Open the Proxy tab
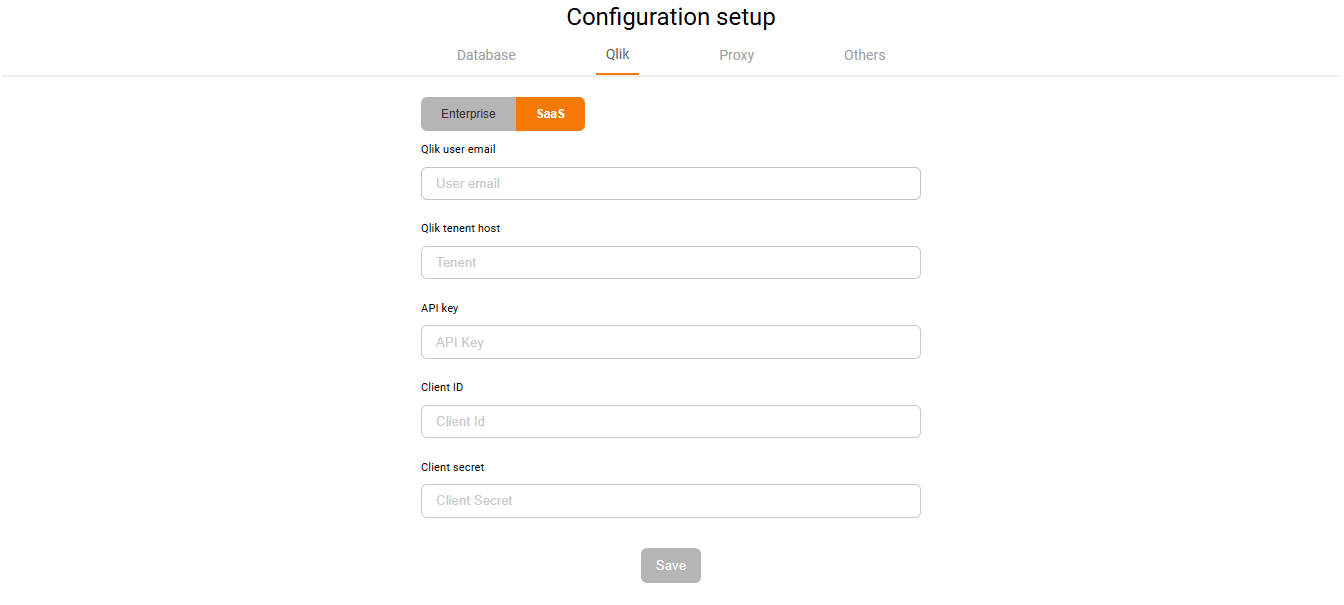This screenshot has width=1344, height=605. point(736,55)
